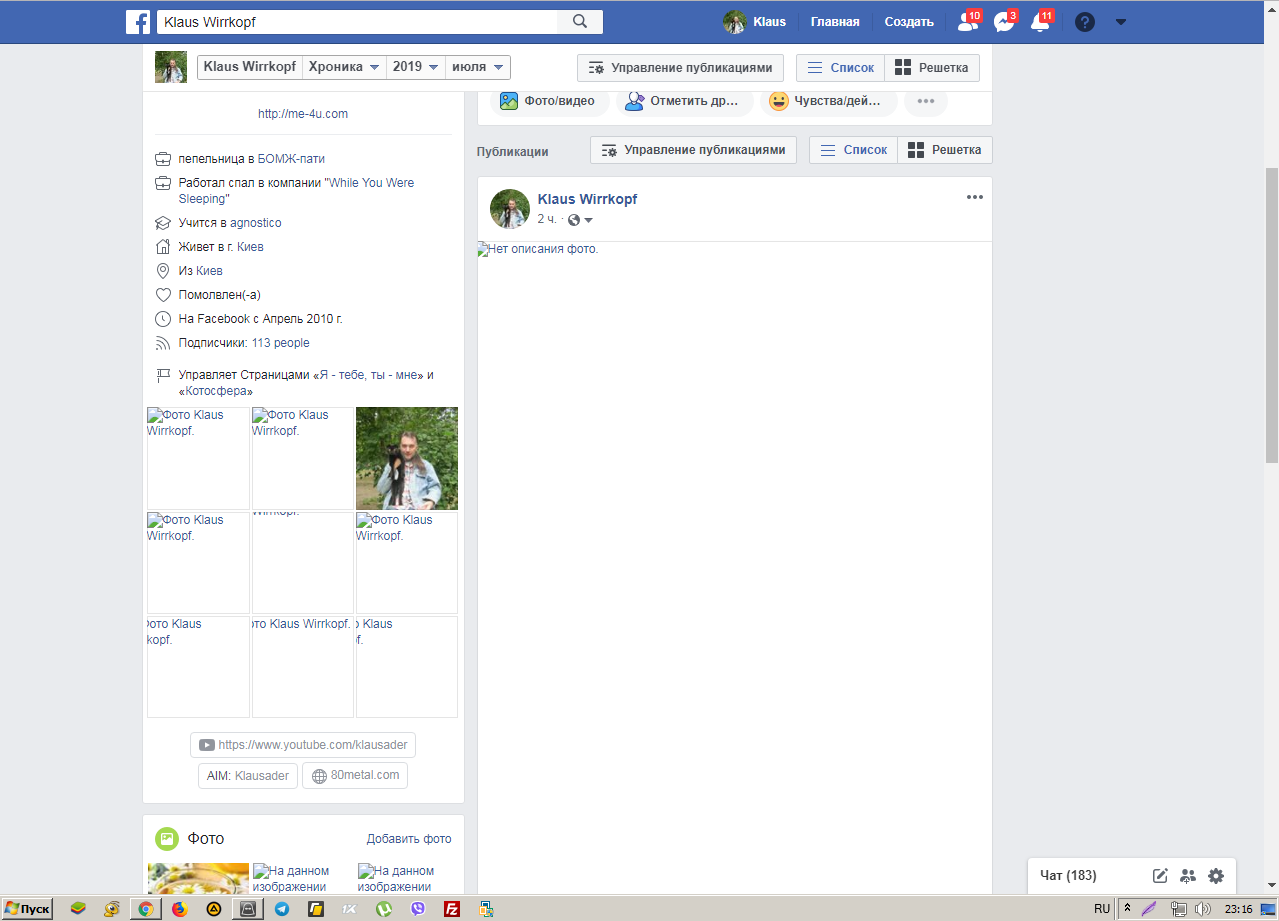The image size is (1279, 921).
Task: Click create group icon in chat bar
Action: click(1188, 876)
